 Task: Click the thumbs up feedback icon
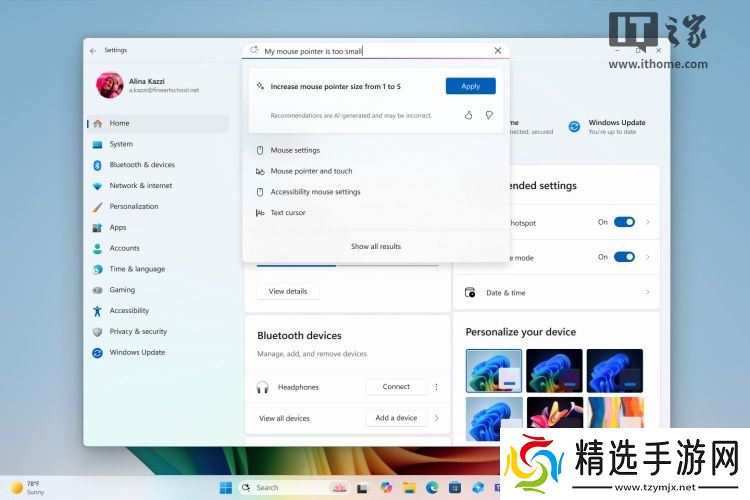468,115
